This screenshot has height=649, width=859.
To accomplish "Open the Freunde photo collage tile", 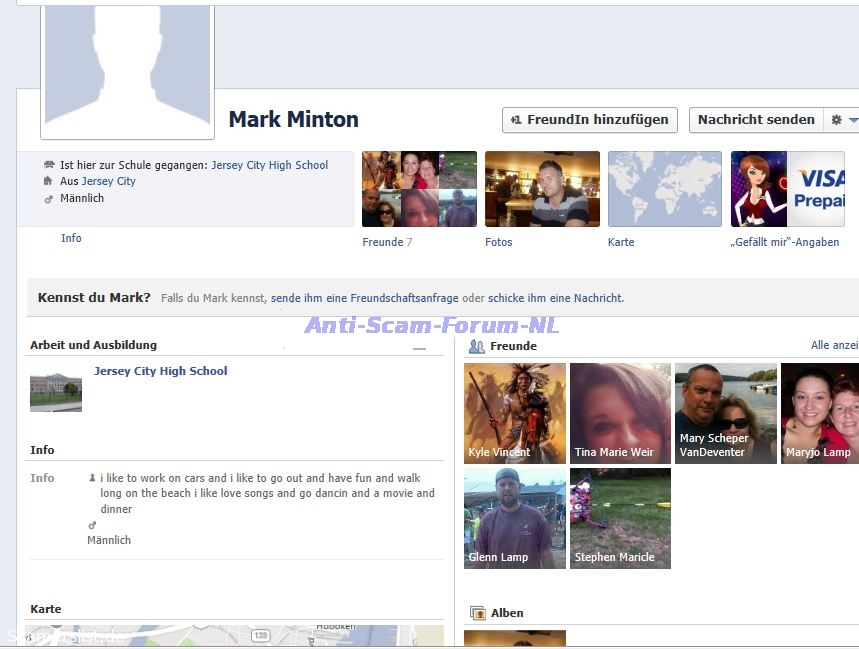I will coord(419,189).
